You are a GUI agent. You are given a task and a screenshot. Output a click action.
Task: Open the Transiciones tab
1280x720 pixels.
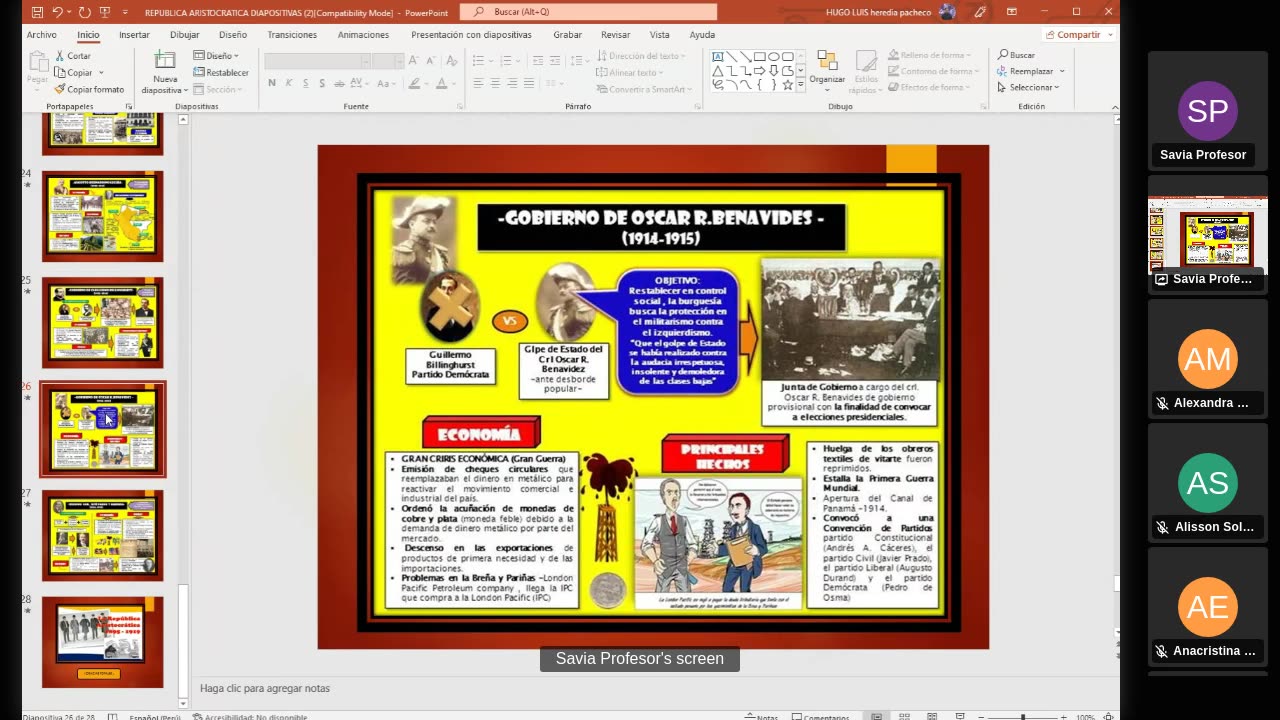pos(292,35)
